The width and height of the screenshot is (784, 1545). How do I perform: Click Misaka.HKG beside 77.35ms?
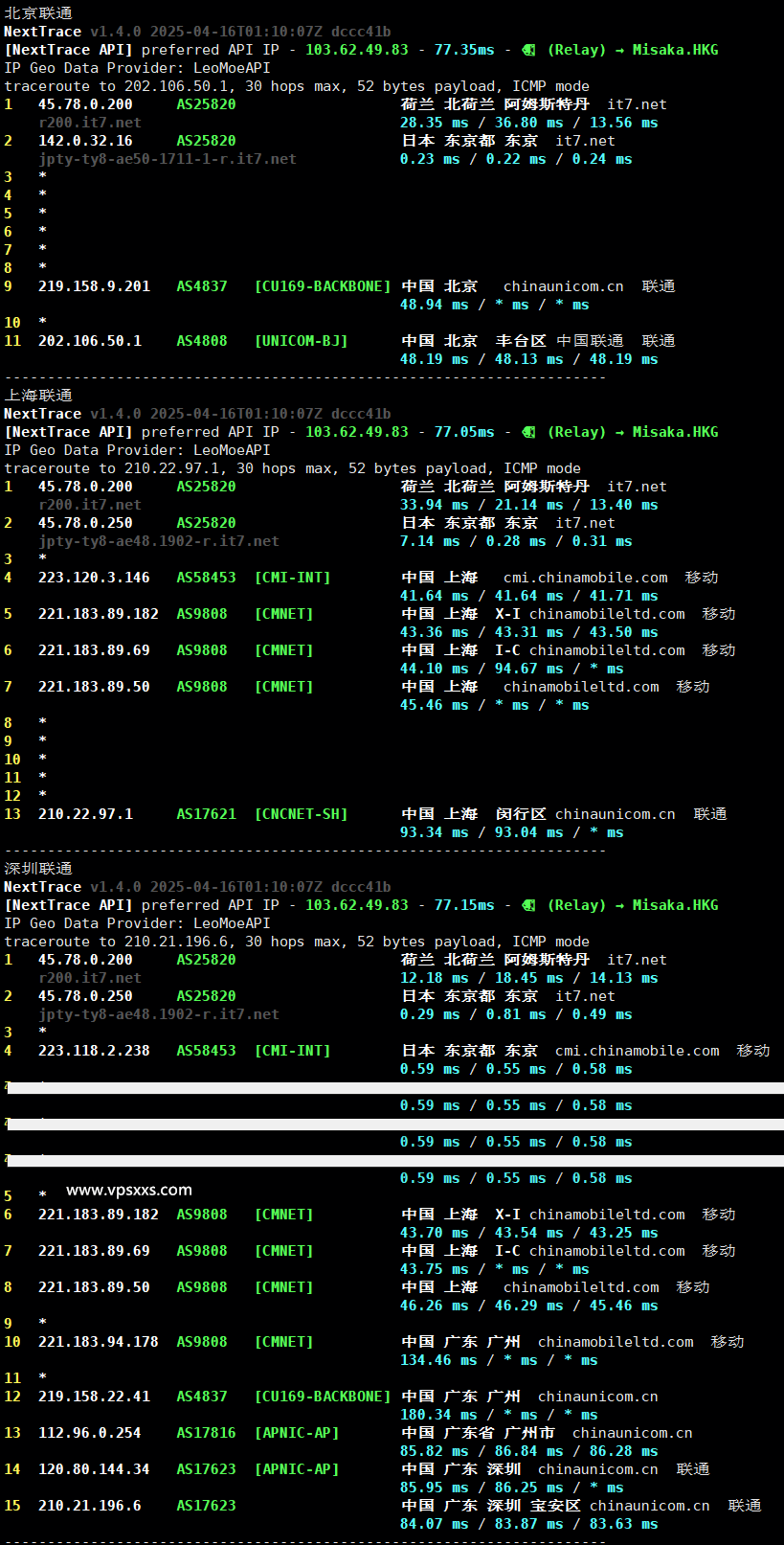click(x=675, y=50)
